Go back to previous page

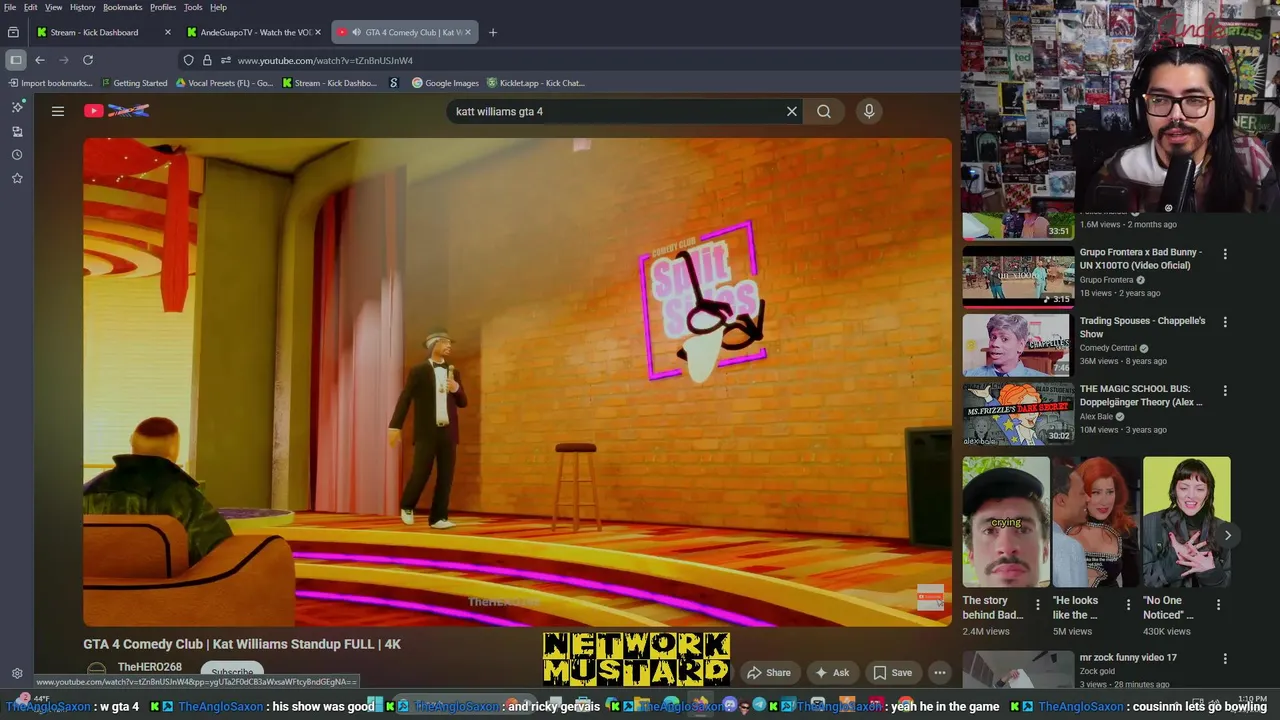[x=40, y=60]
